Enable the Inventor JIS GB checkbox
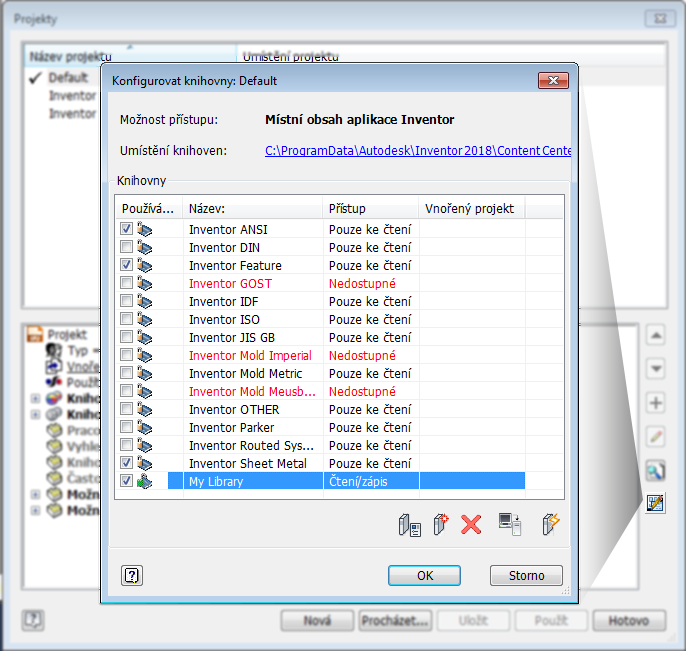The image size is (686, 651). coord(126,336)
